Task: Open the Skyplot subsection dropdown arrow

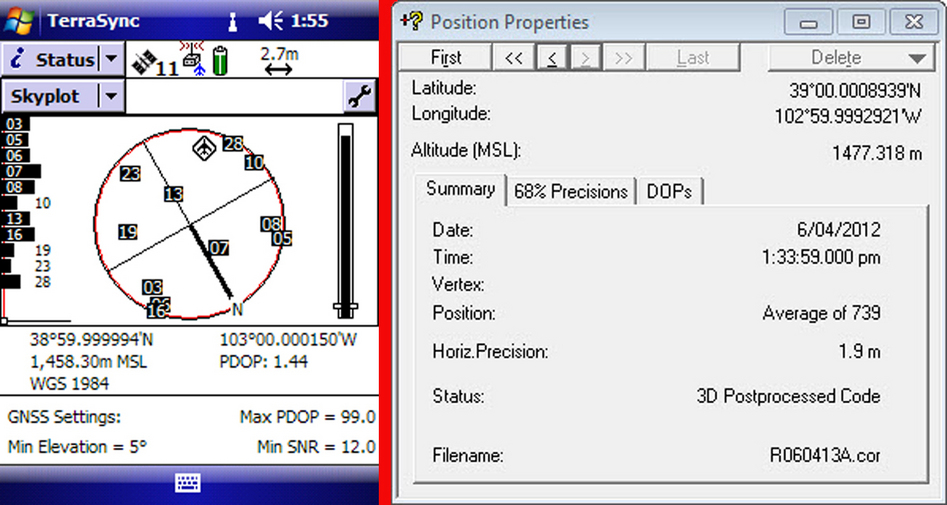Action: pyautogui.click(x=111, y=96)
